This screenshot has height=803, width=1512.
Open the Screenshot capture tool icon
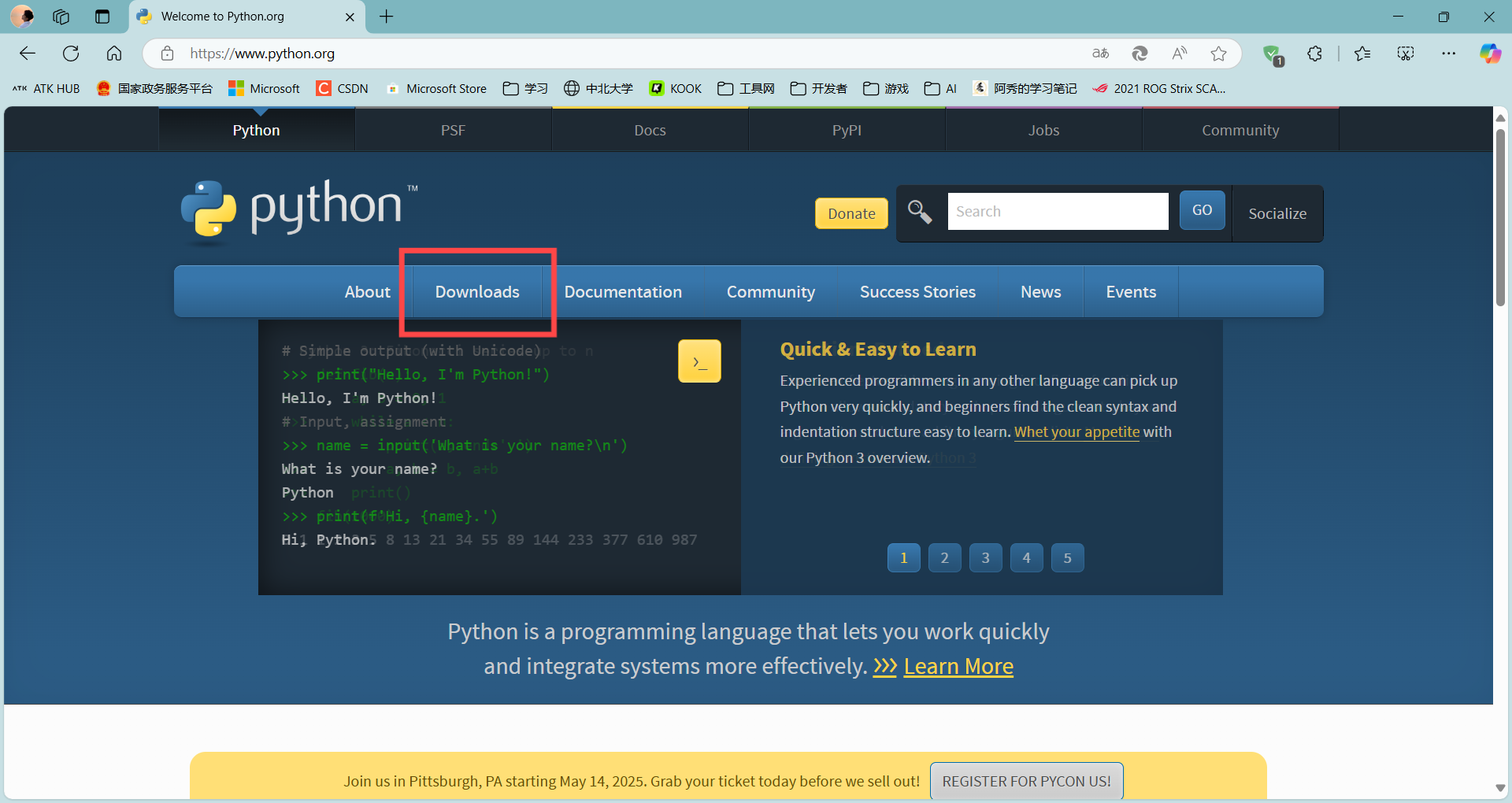pos(1405,54)
